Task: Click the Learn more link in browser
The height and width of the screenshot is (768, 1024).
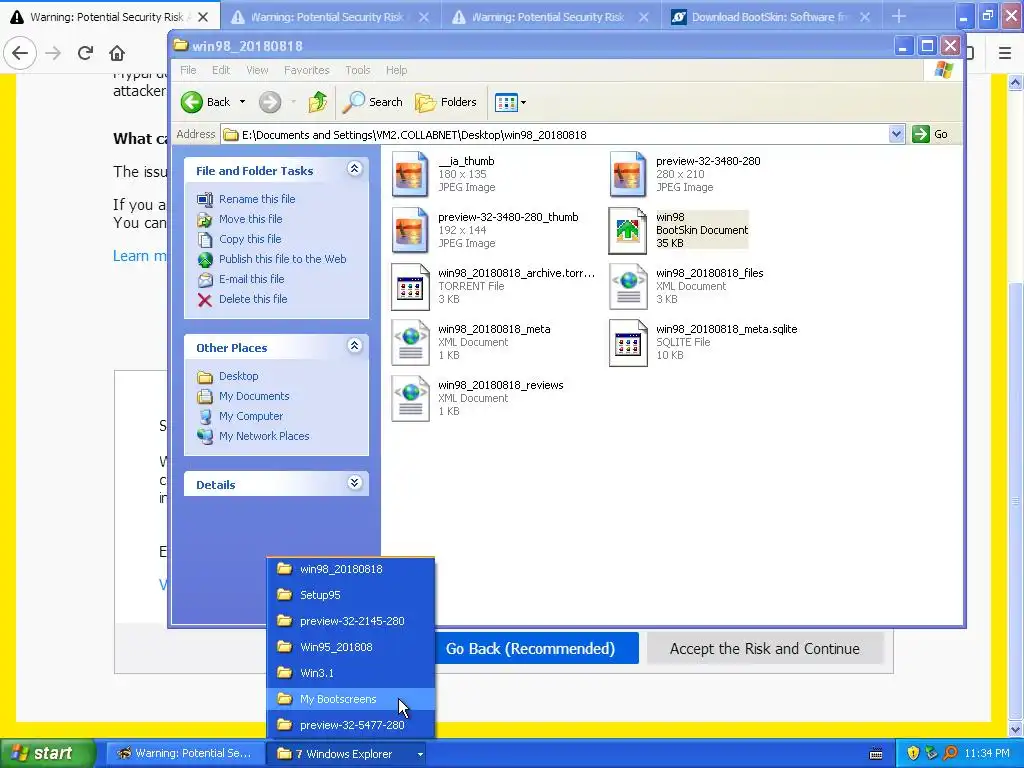Action: [x=140, y=256]
